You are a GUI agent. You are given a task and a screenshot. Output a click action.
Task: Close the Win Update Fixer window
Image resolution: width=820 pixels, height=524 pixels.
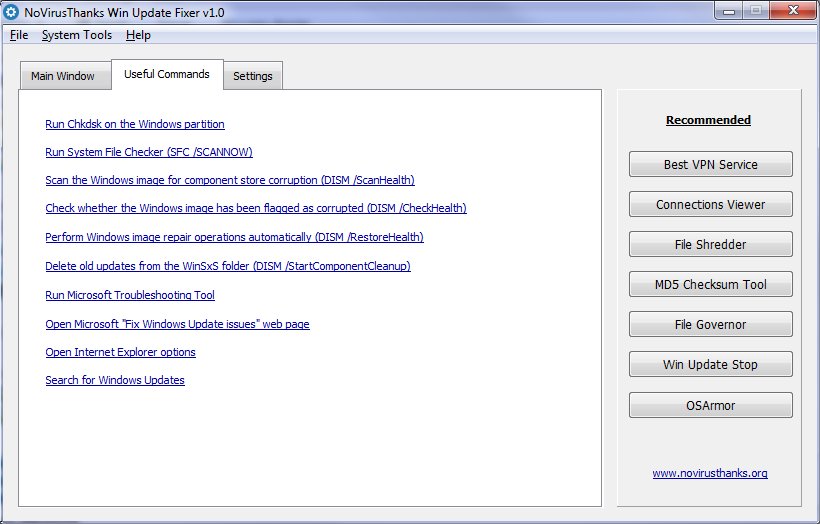pyautogui.click(x=793, y=10)
